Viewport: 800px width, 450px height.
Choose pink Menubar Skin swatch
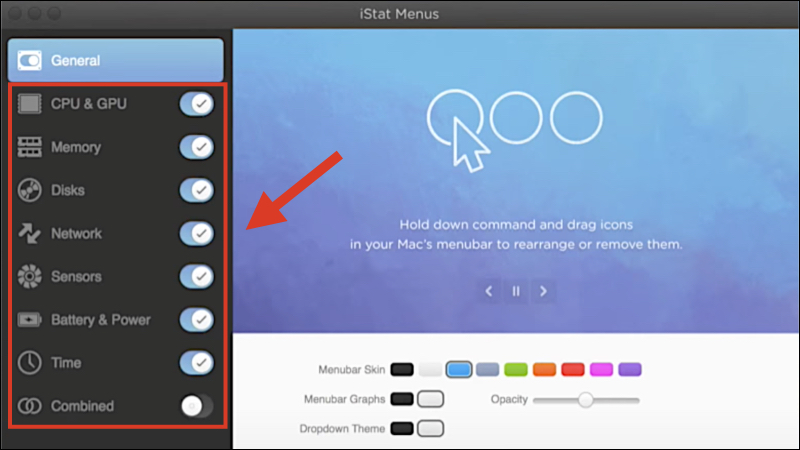pos(601,369)
